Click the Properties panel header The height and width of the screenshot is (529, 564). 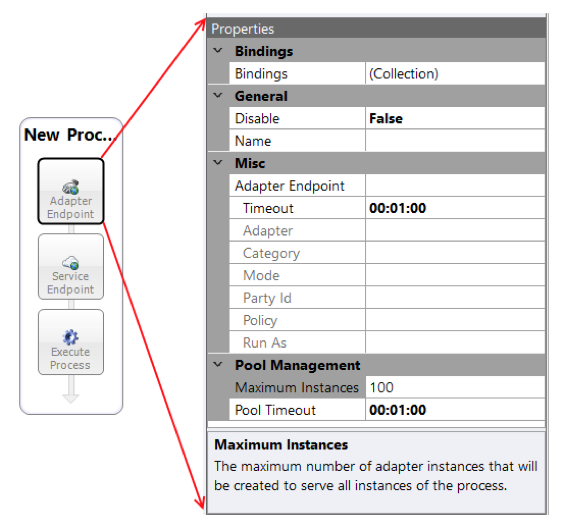[x=377, y=28]
